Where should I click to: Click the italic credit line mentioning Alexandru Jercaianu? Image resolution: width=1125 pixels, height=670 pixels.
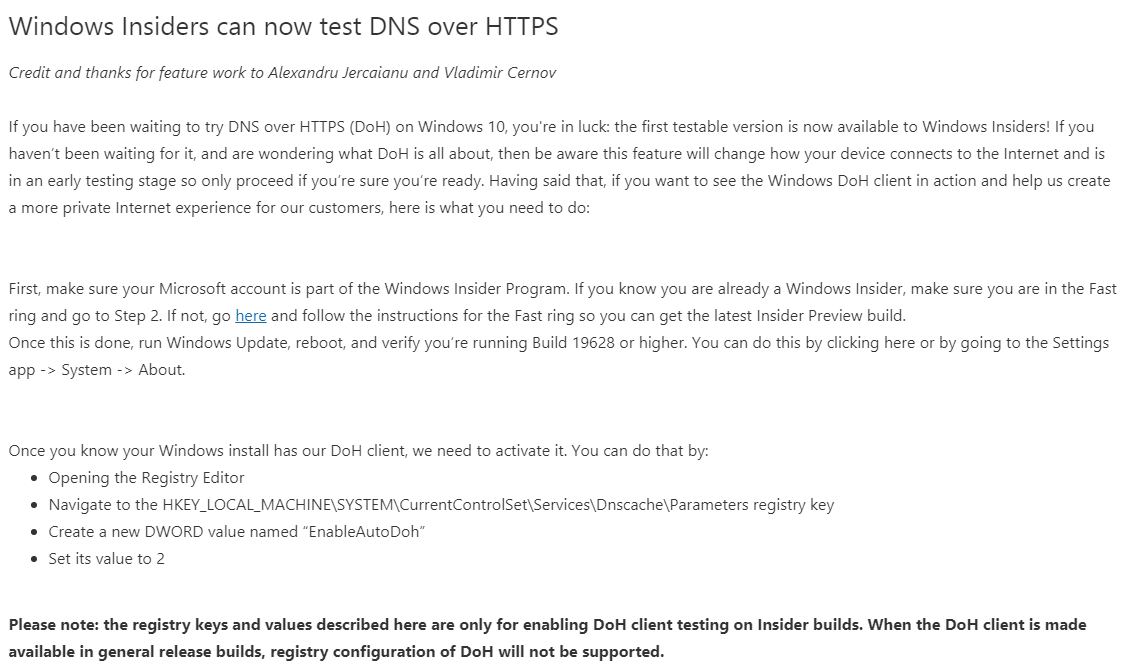[x=282, y=72]
